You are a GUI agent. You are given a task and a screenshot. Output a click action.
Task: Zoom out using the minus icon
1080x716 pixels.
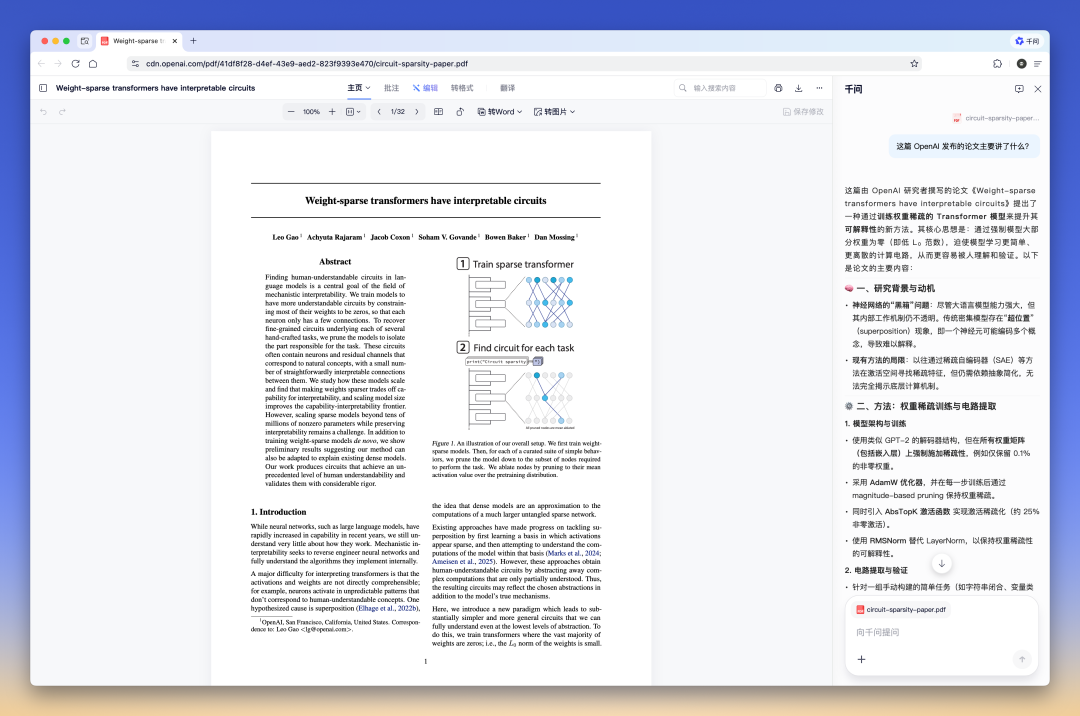[x=290, y=112]
